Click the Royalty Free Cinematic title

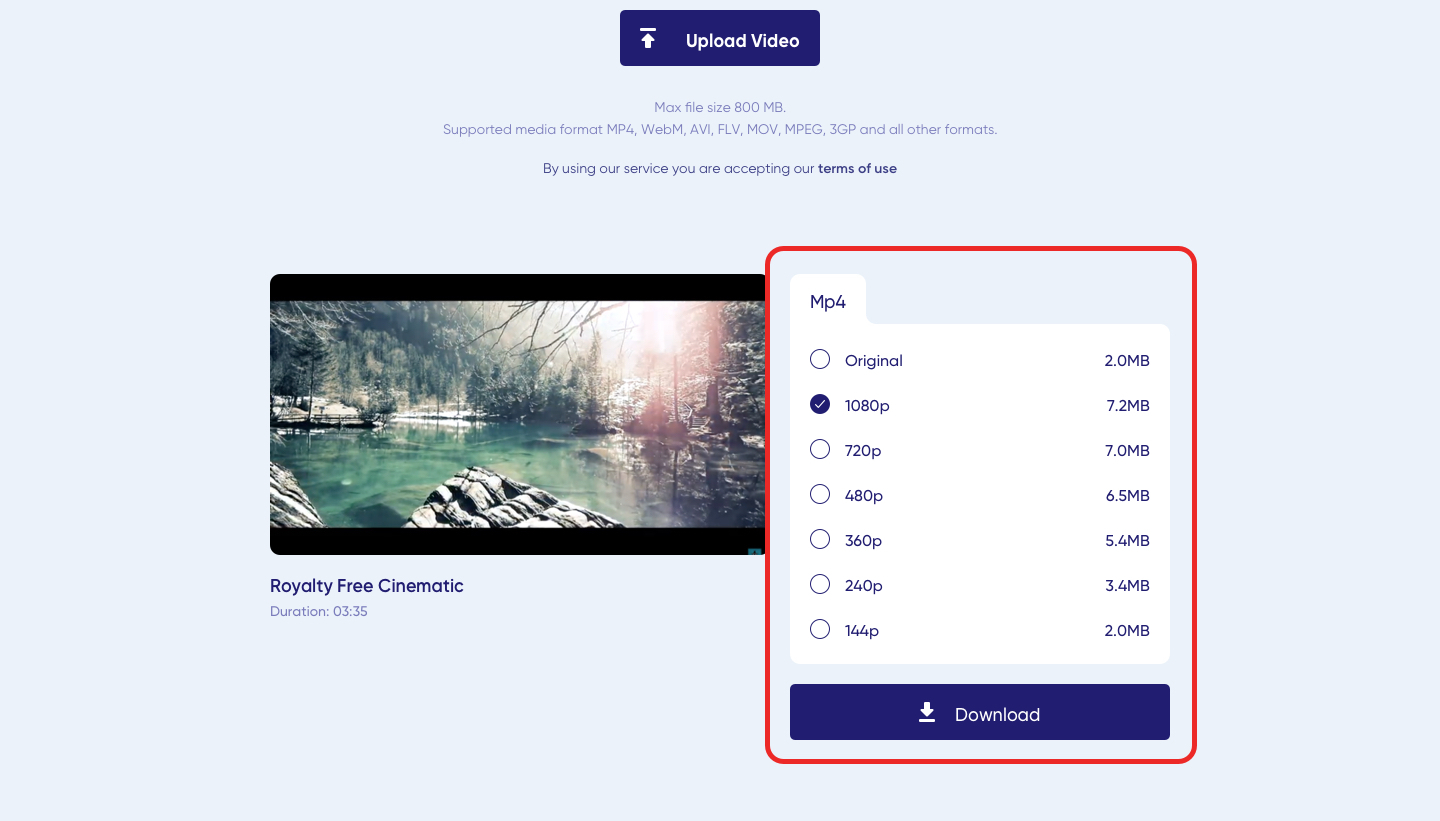click(x=366, y=586)
